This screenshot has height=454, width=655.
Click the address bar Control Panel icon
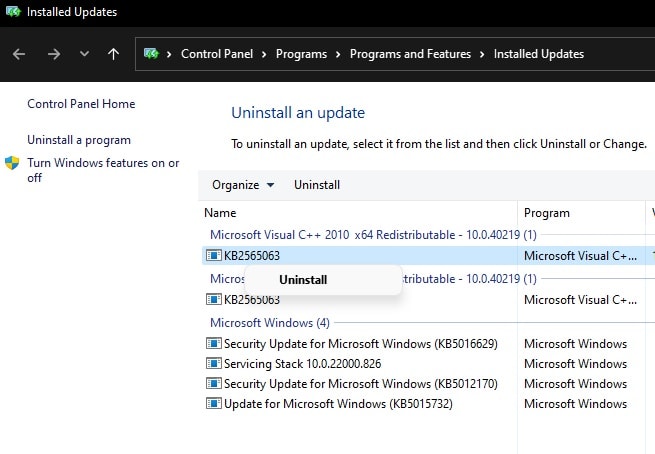(x=151, y=53)
